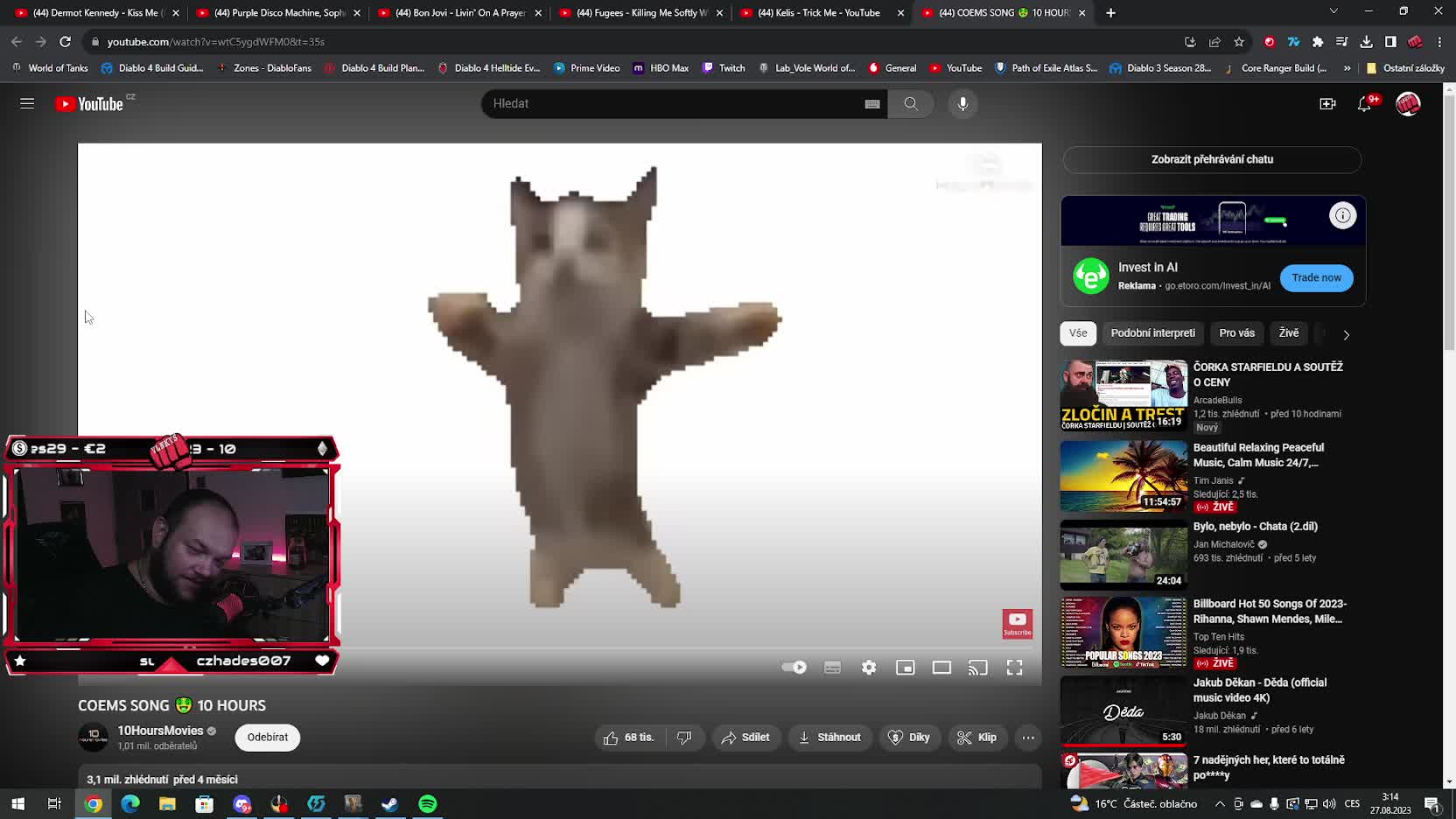Dislike the COEMS SONG video
1456x819 pixels.
pyautogui.click(x=685, y=738)
